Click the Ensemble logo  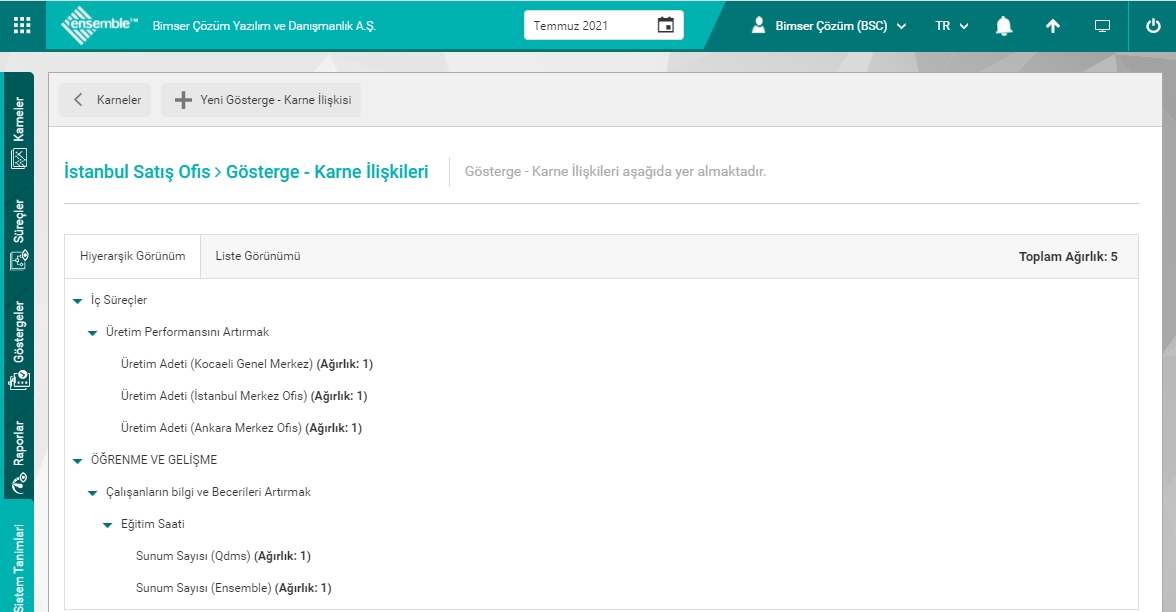[99, 26]
